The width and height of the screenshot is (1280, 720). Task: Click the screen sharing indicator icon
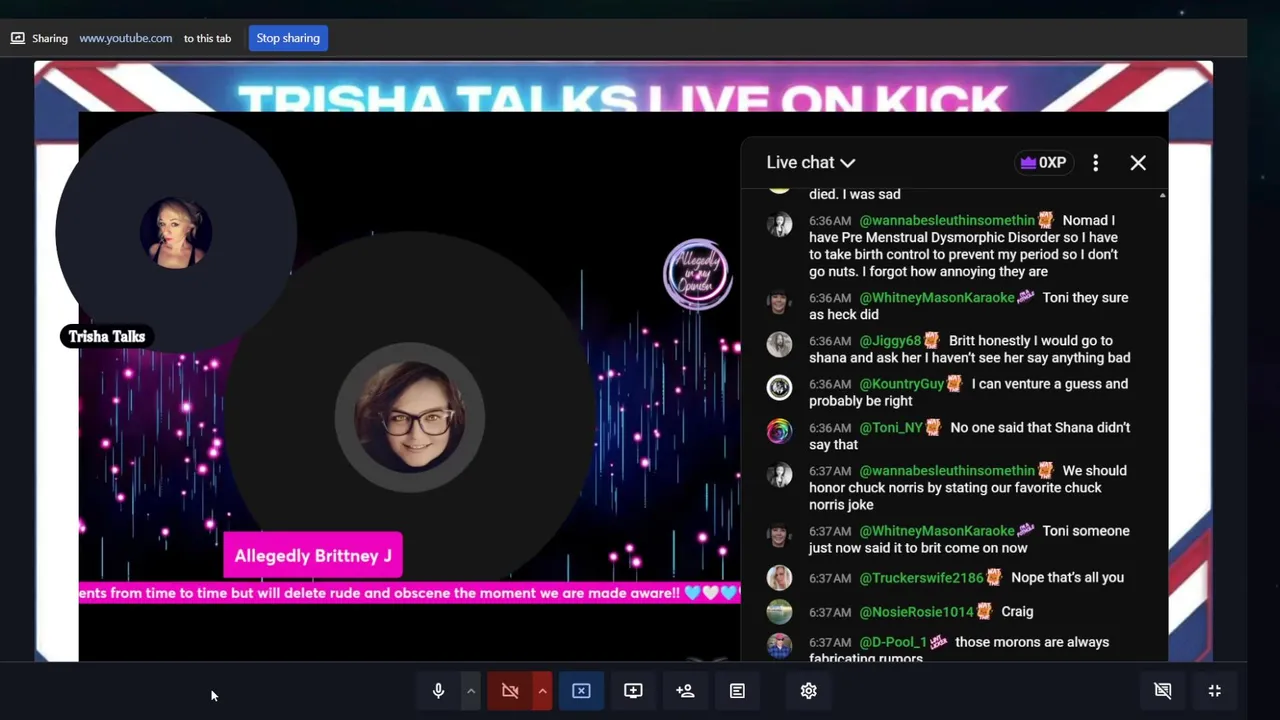[x=17, y=38]
